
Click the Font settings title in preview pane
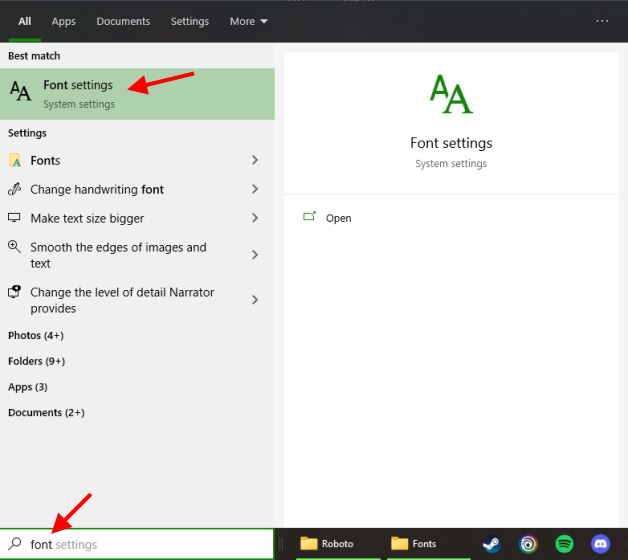click(x=451, y=143)
